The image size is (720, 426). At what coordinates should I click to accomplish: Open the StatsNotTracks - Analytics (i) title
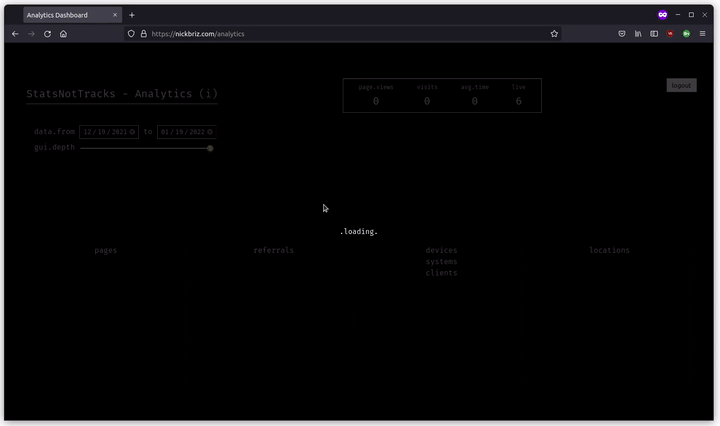coord(122,94)
